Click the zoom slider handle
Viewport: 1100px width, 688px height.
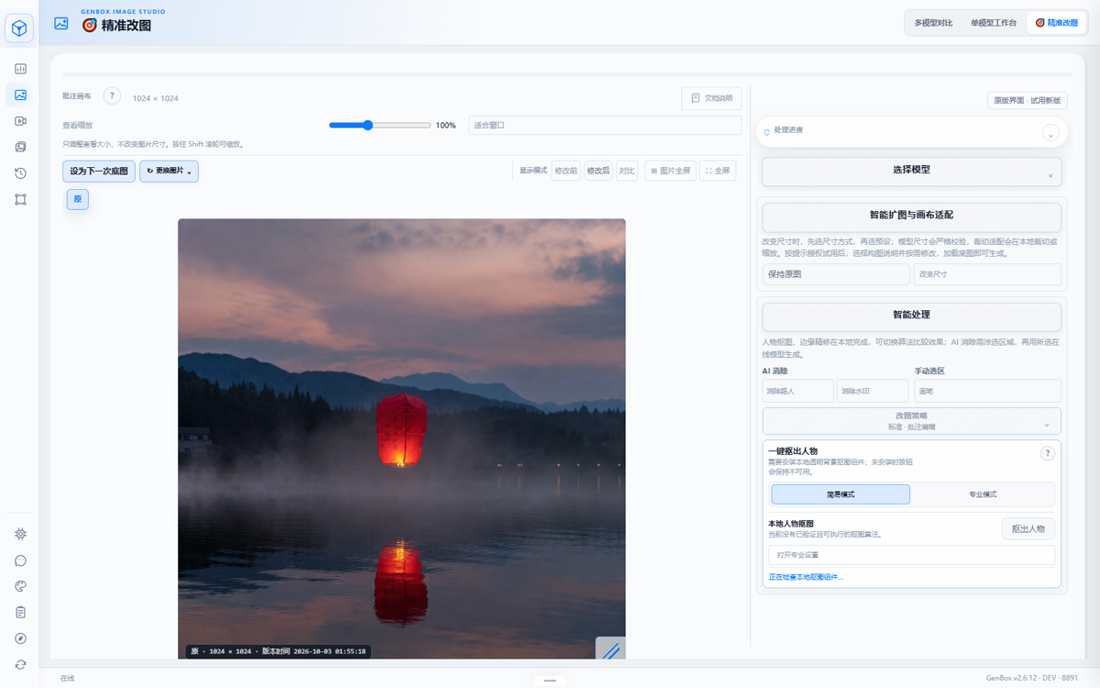coord(368,125)
